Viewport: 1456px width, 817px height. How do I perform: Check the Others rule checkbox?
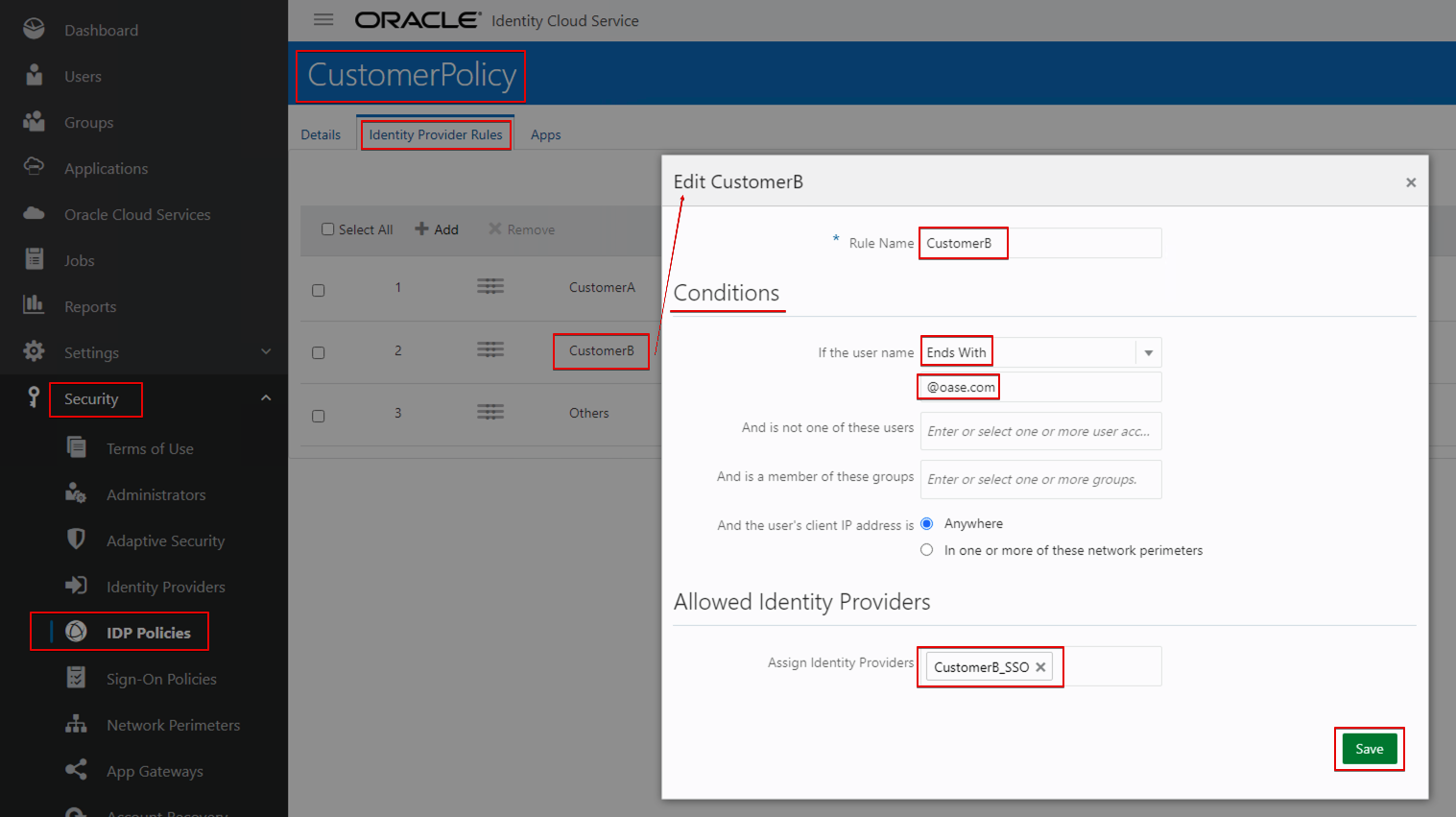(x=319, y=416)
